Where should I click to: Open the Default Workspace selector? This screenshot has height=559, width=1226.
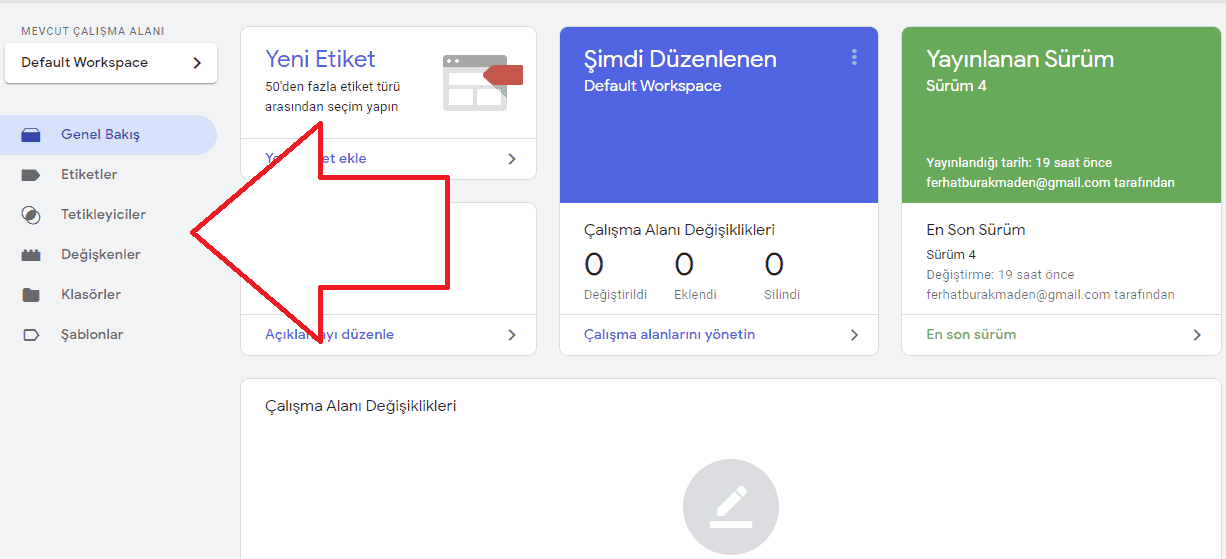pyautogui.click(x=110, y=63)
